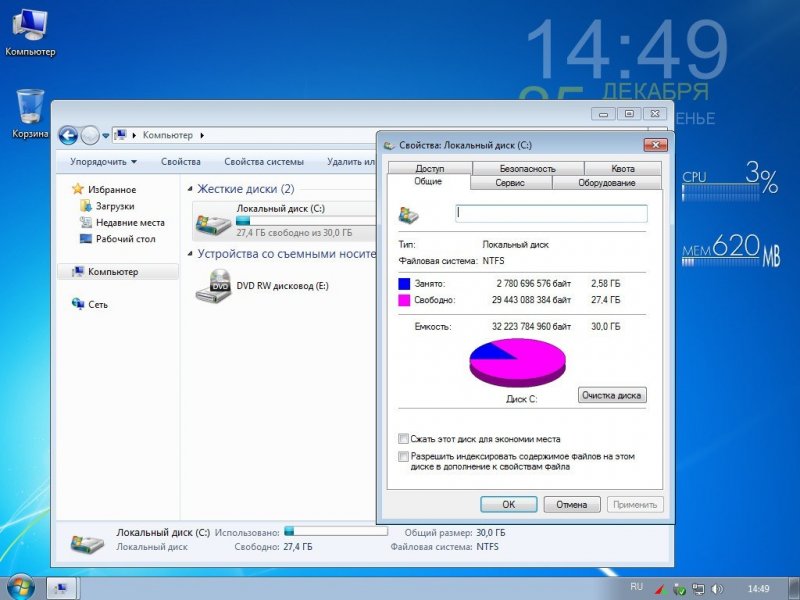The width and height of the screenshot is (800, 600).
Task: Enable Разрешить индексировать содержимое checkbox
Action: tap(403, 457)
